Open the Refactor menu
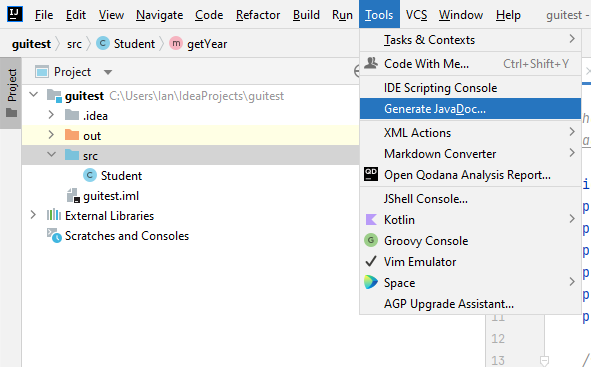Image resolution: width=591 pixels, height=367 pixels. coord(258,15)
